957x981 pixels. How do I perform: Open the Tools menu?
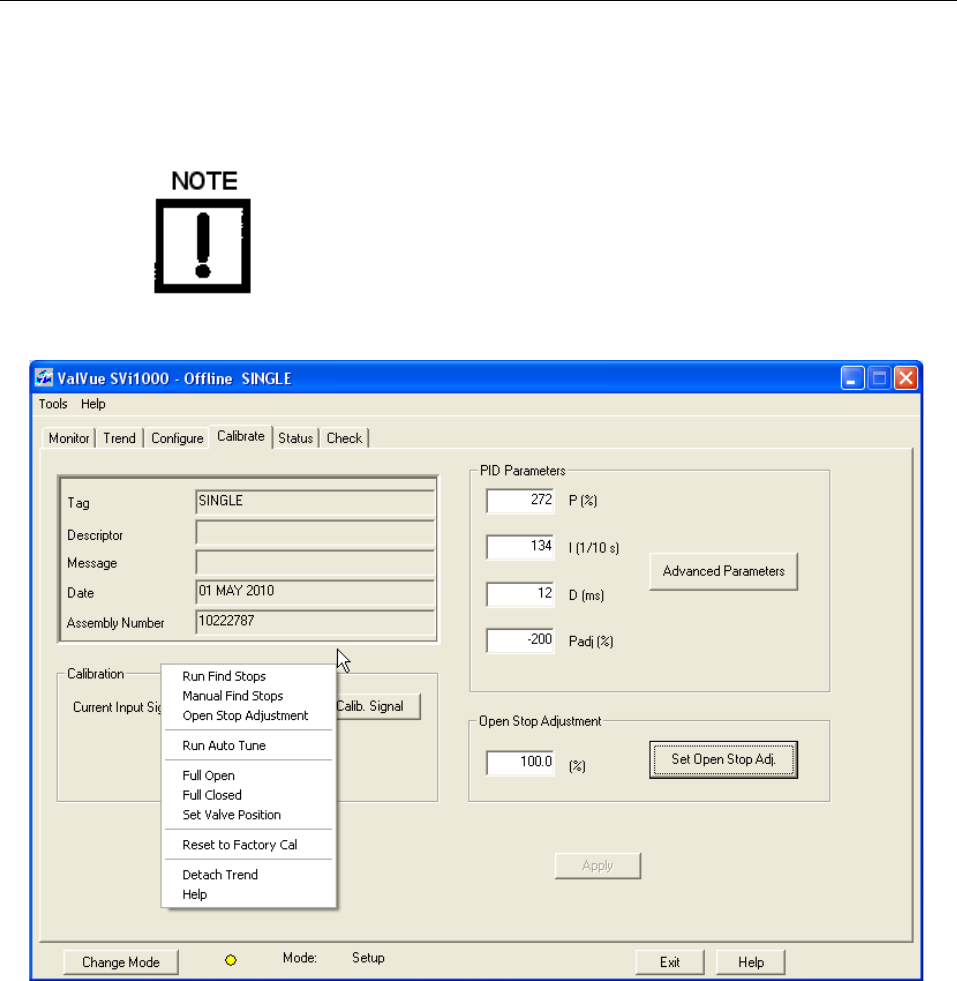53,404
